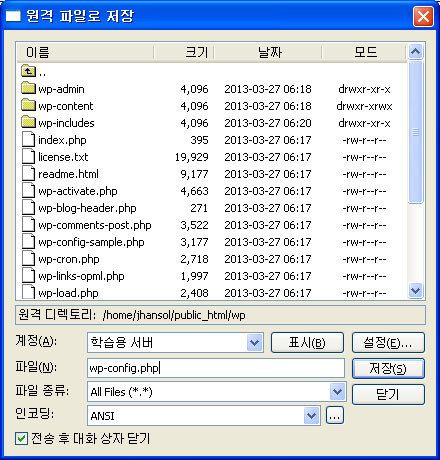Click the 19,929 size value
The image size is (440, 460).
[x=192, y=157]
